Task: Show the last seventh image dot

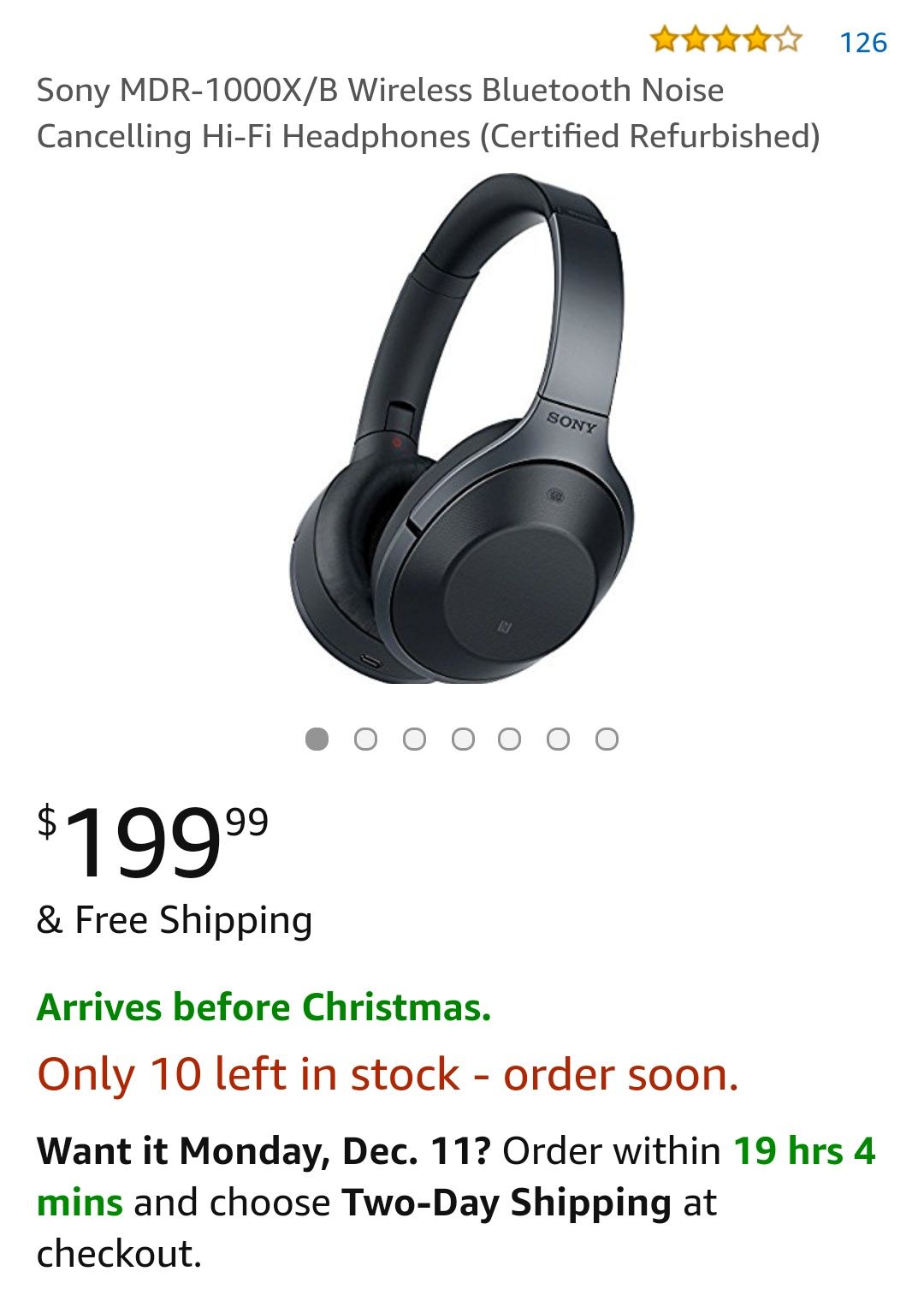Action: [607, 739]
